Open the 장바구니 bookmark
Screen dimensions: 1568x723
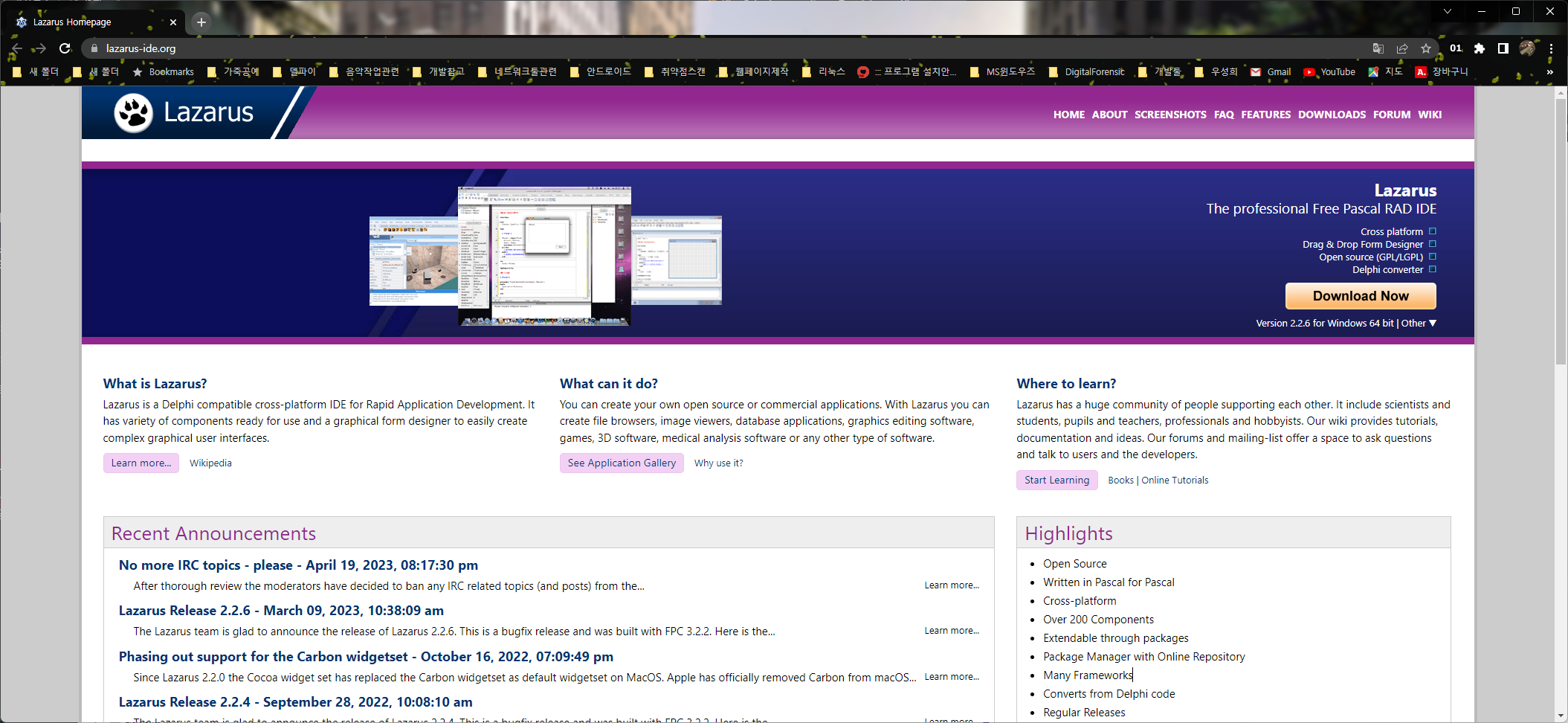tap(1442, 72)
